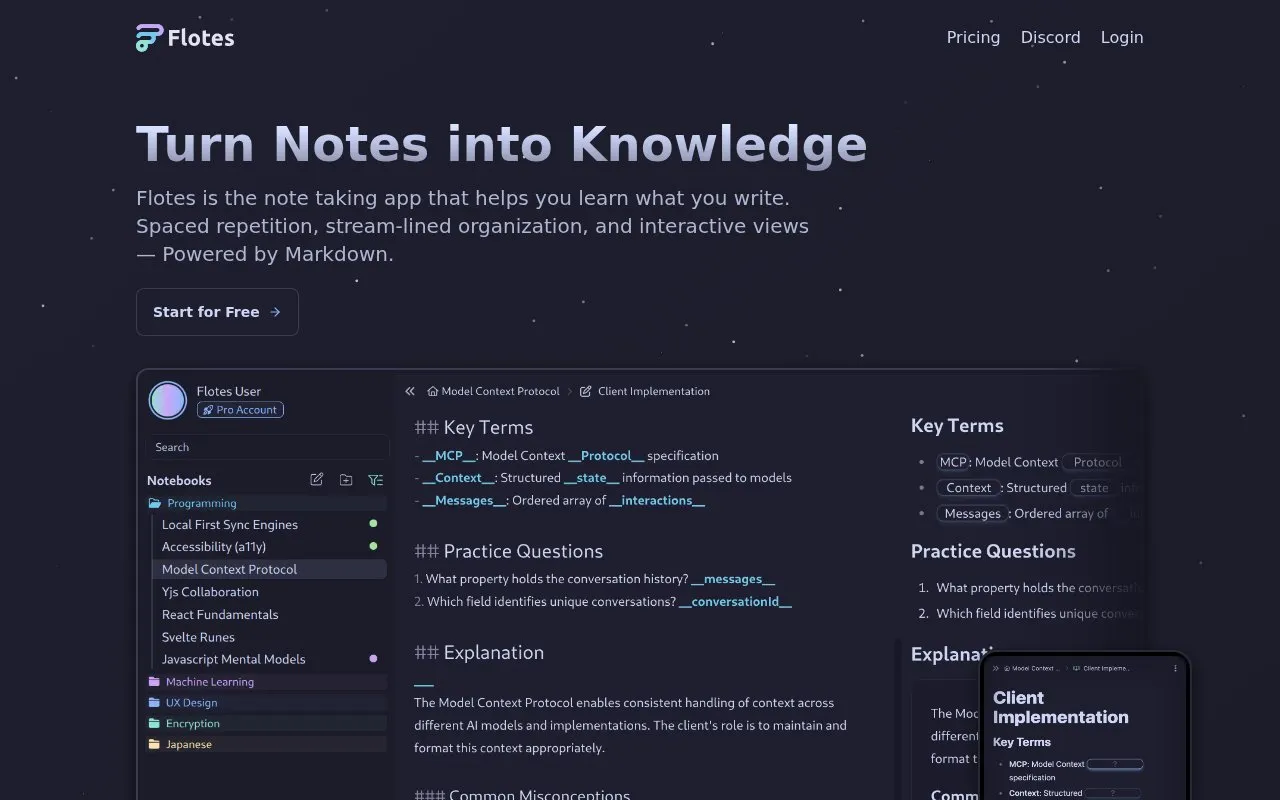Click the Search field in the sidebar

[267, 447]
